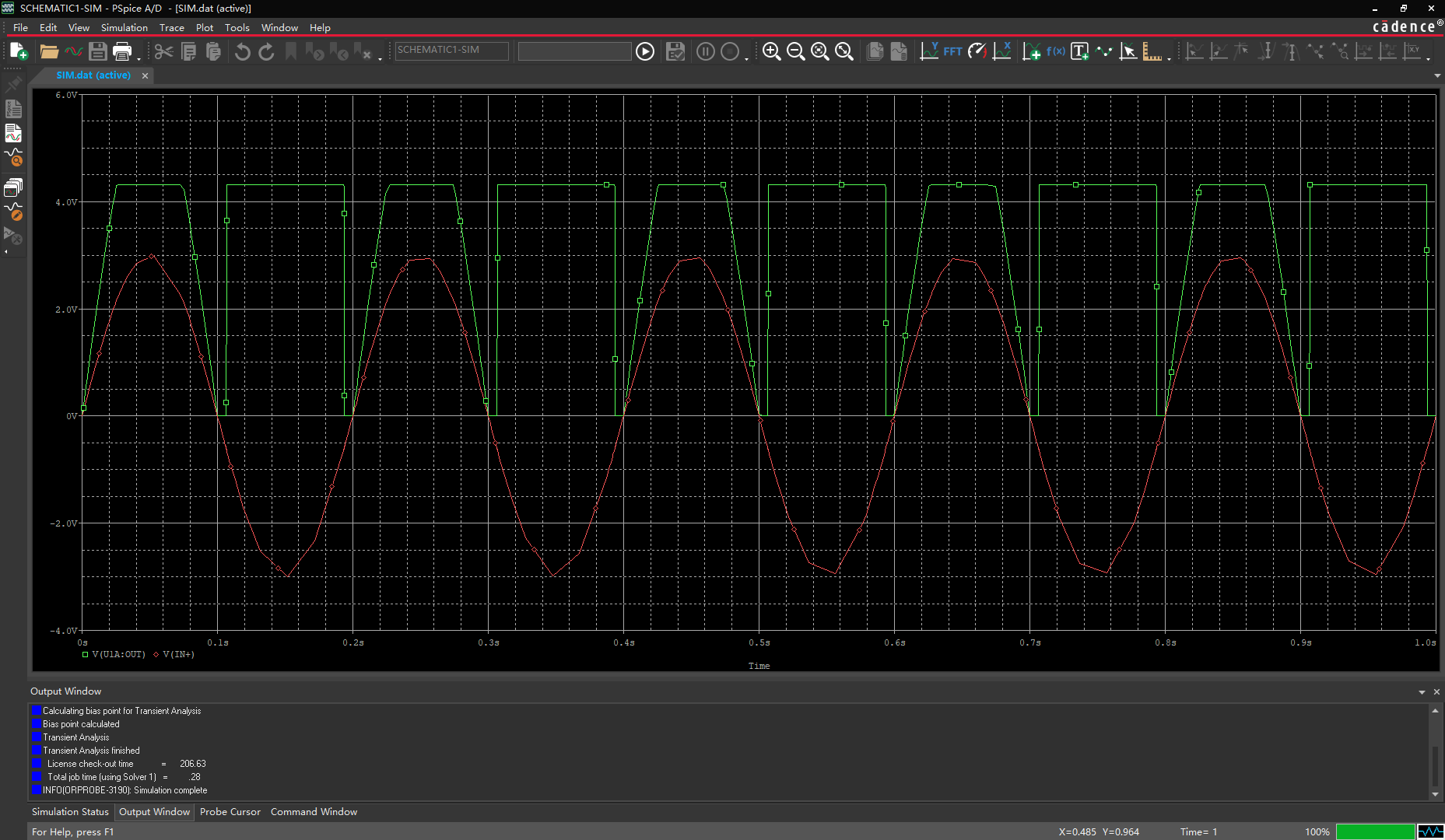Open the Tools menu

[237, 27]
